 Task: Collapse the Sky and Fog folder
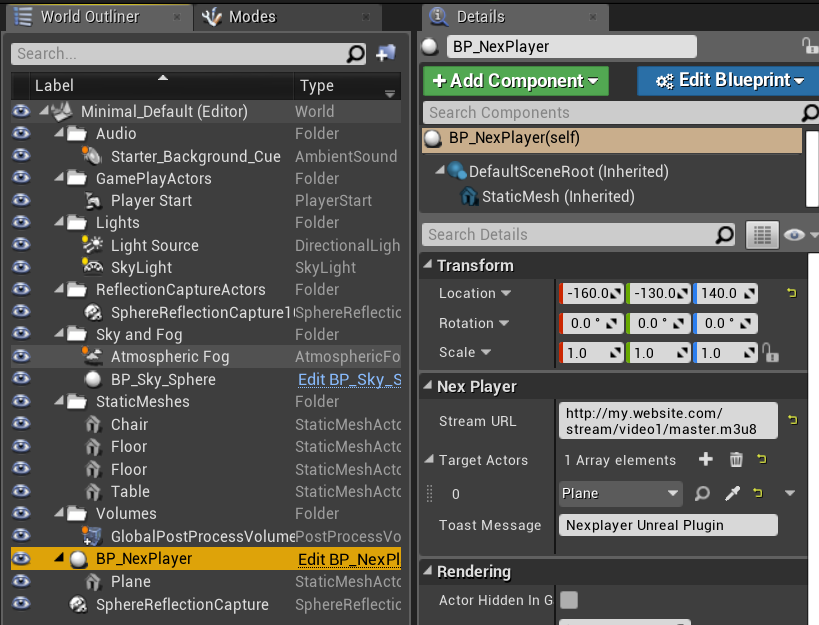(x=60, y=334)
